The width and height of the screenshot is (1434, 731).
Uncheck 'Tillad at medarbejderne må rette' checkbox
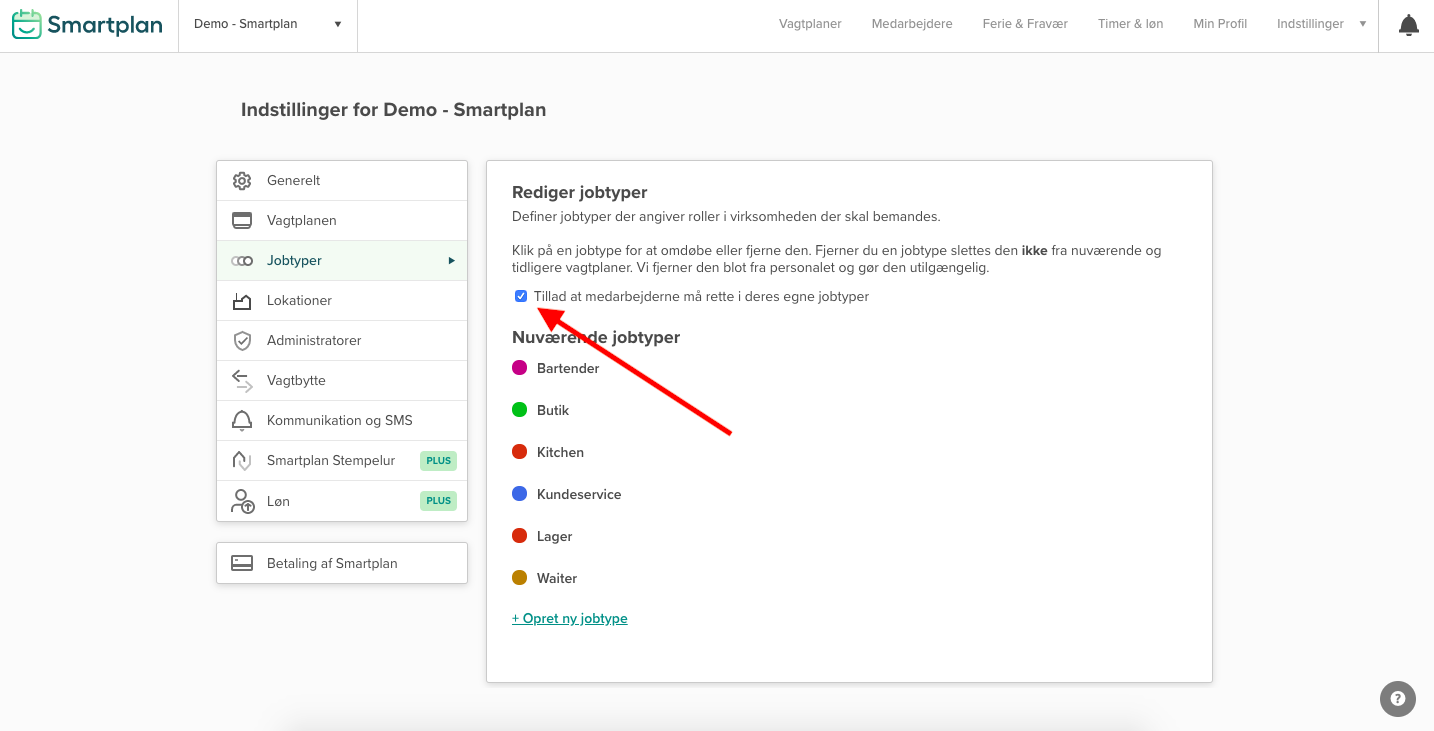point(521,296)
